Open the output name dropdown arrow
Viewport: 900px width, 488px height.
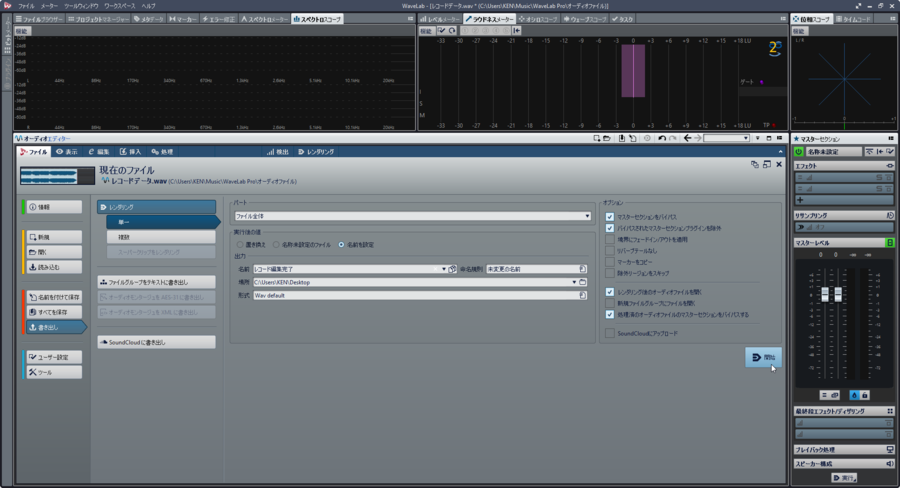coord(443,269)
